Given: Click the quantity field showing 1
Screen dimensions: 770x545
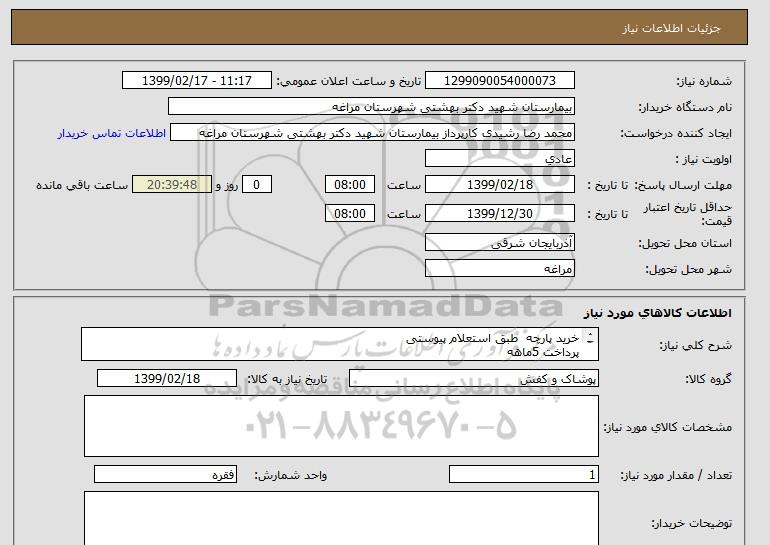Looking at the screenshot, I should click(x=524, y=475).
